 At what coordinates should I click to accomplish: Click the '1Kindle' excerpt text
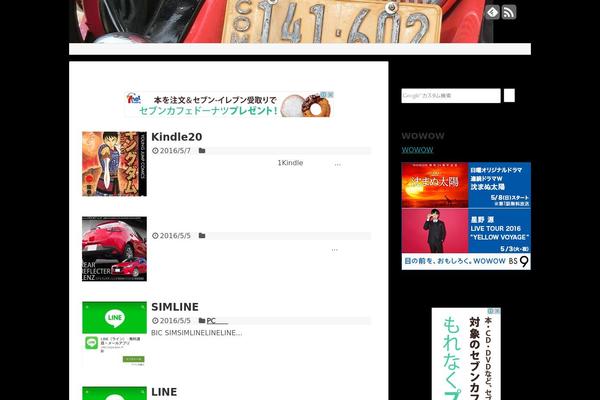click(x=290, y=163)
